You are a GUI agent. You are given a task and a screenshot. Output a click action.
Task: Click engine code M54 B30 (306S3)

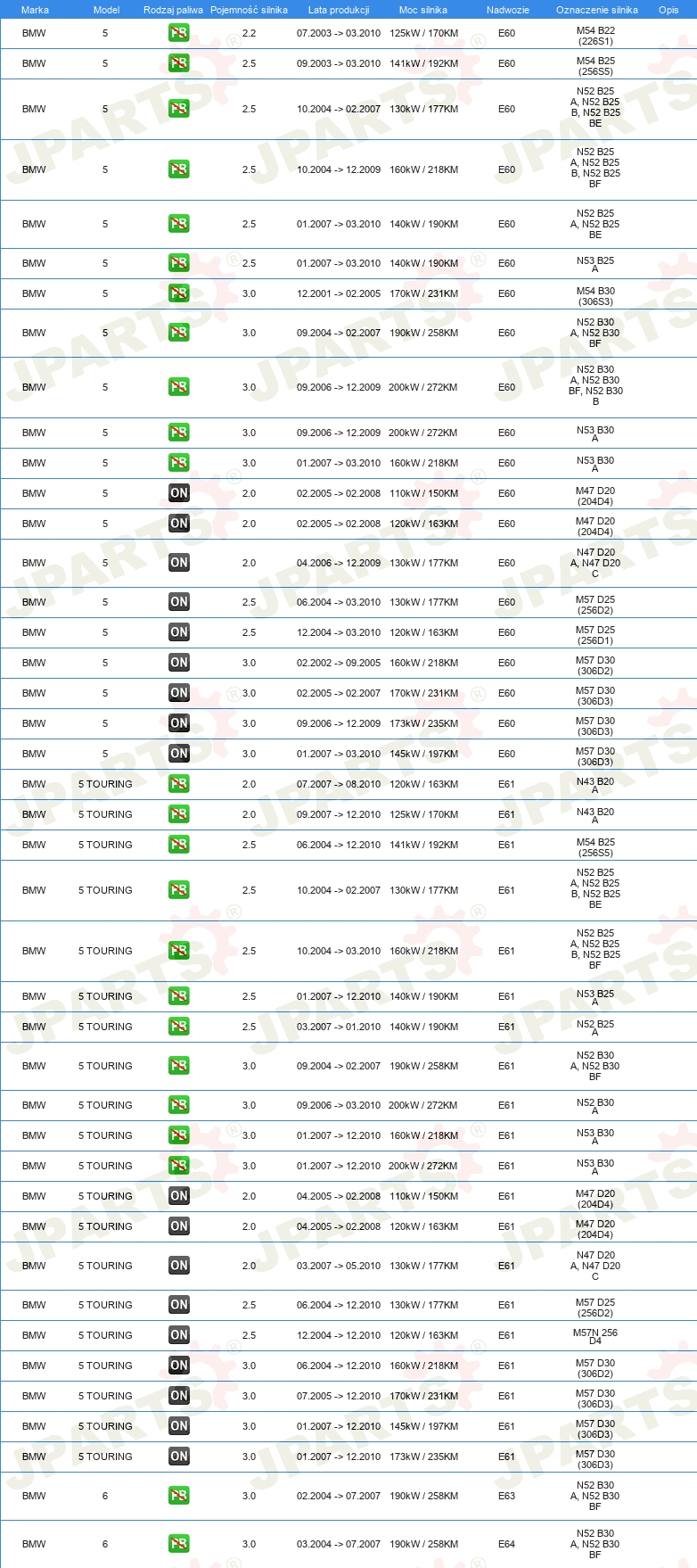click(x=595, y=296)
